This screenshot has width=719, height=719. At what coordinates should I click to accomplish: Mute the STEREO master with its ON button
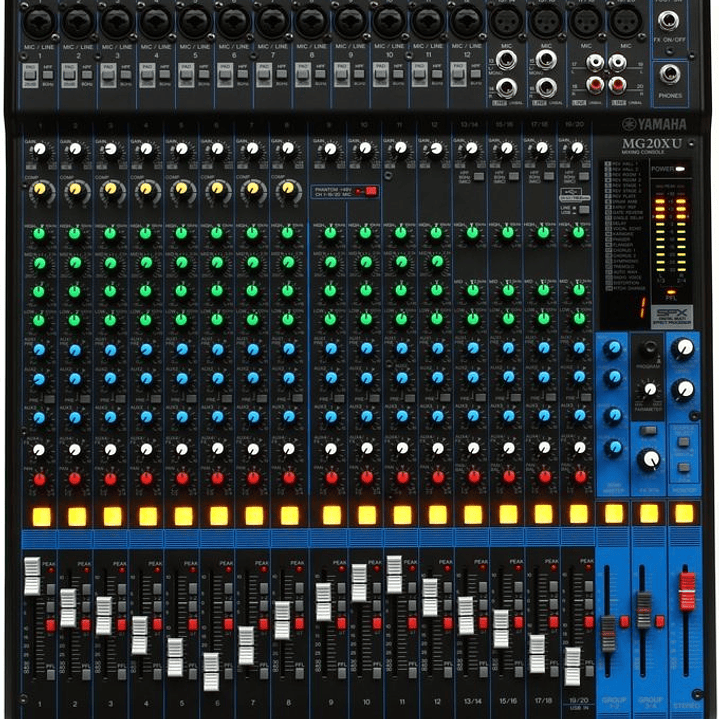(684, 513)
